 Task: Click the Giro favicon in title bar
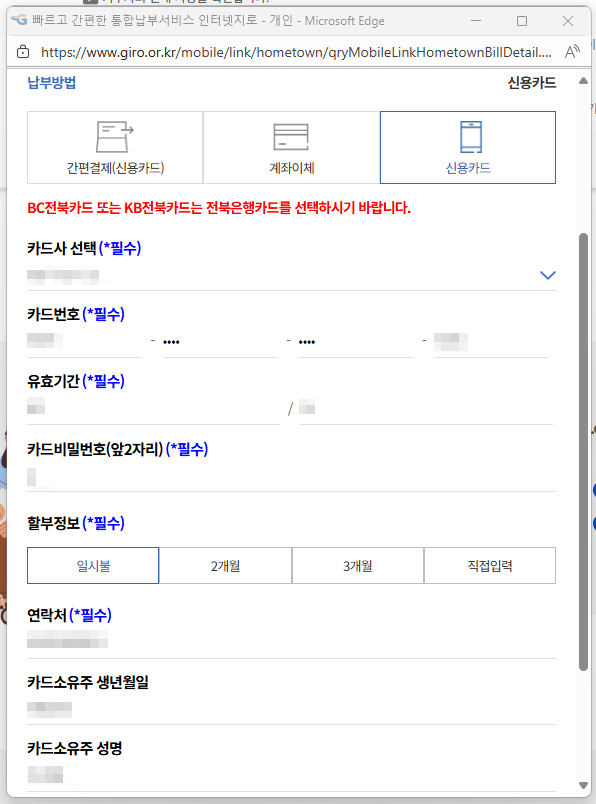[x=19, y=21]
